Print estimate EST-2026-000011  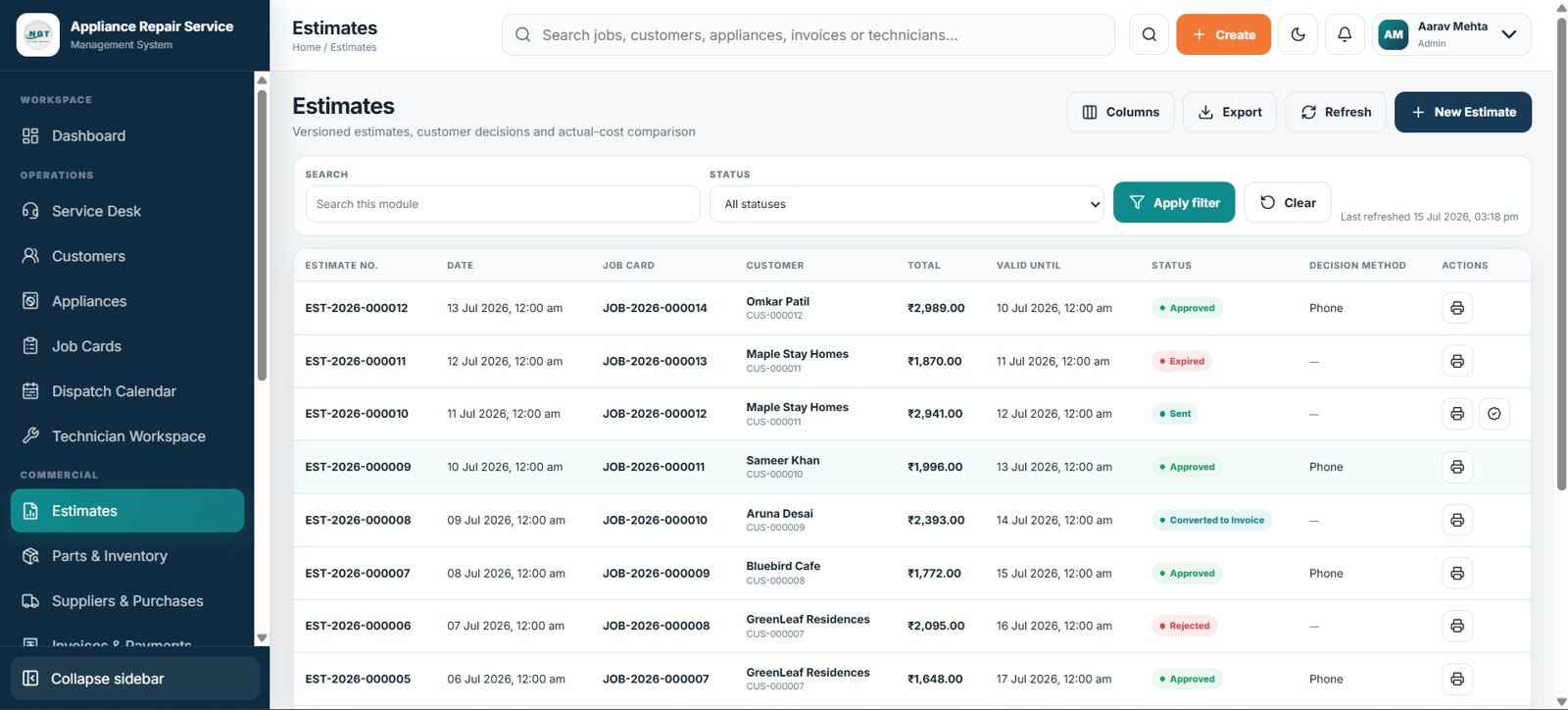tap(1457, 361)
